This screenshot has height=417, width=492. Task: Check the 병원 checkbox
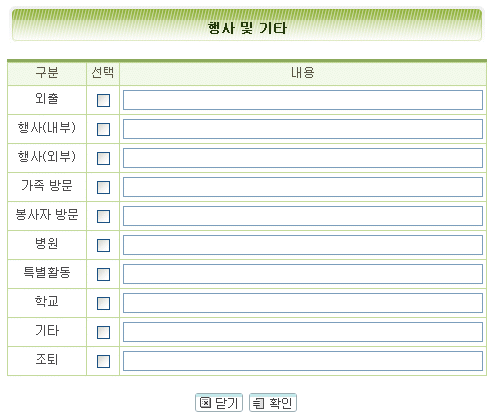[x=103, y=245]
